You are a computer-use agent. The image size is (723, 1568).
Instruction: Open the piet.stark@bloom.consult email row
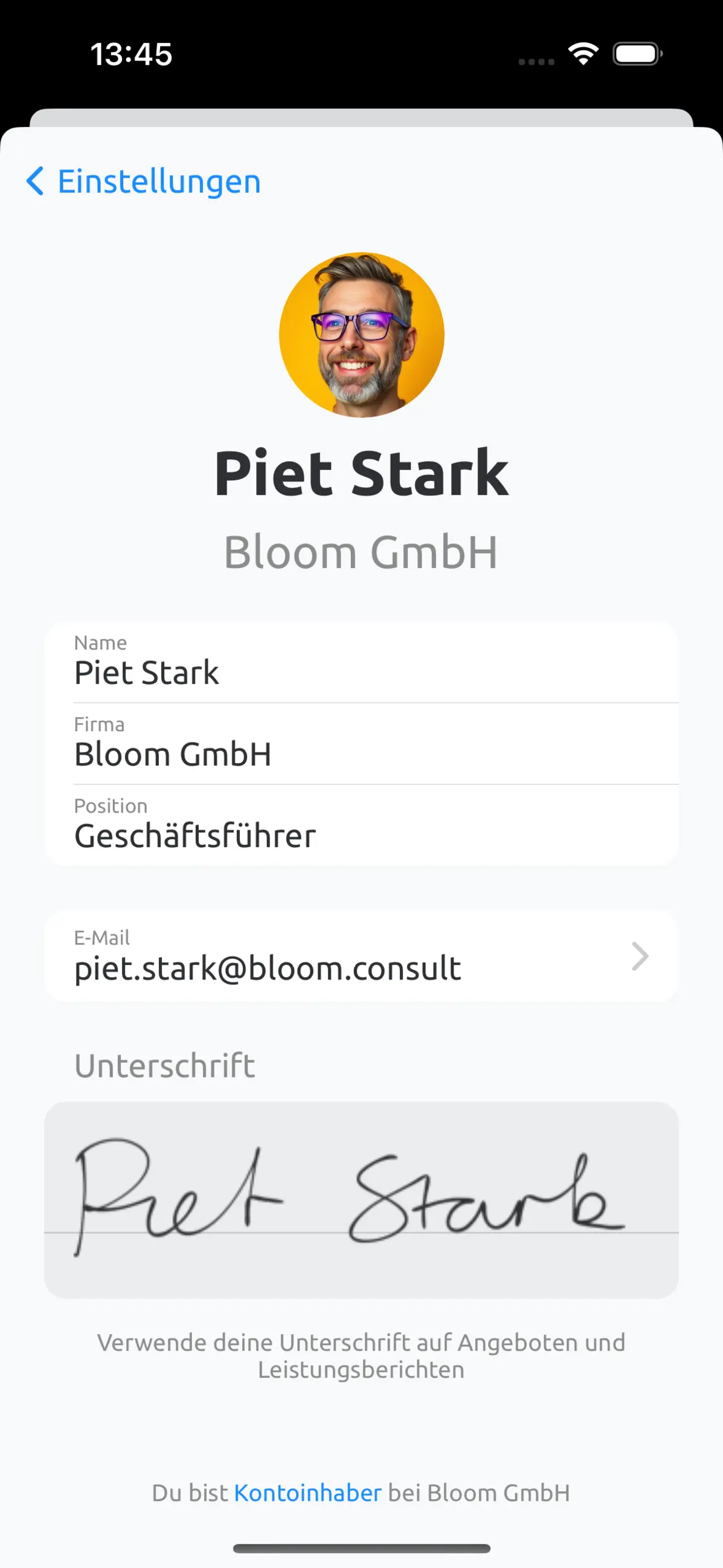[x=361, y=957]
